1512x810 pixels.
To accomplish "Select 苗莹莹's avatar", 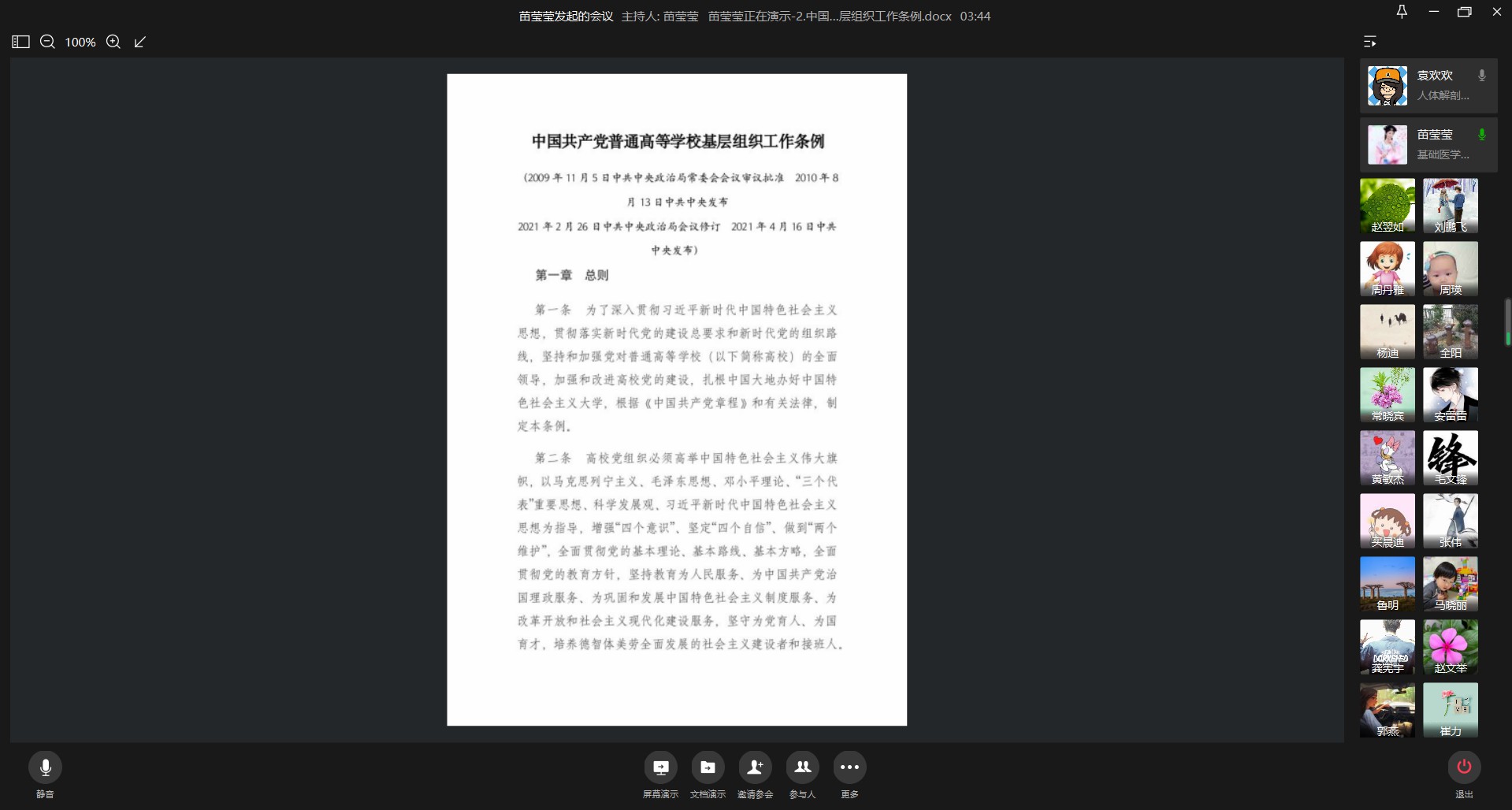I will tap(1388, 145).
